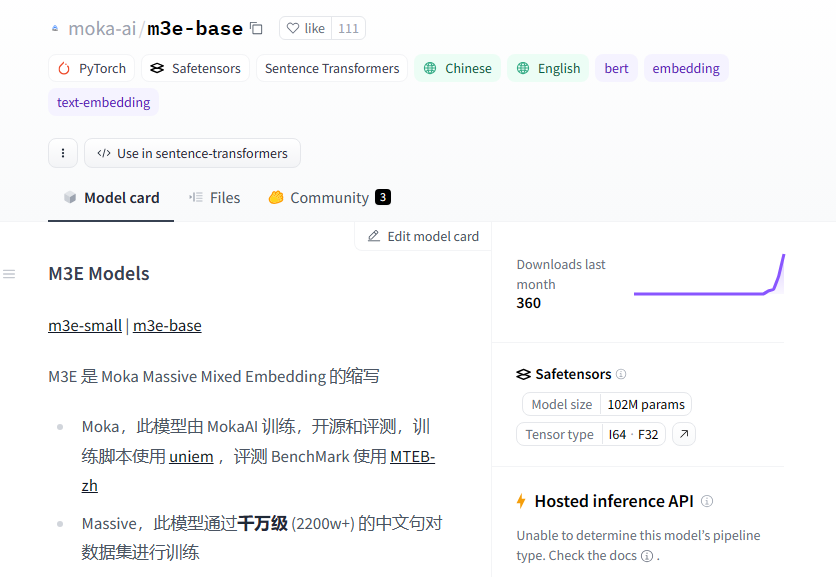
Task: Copy the model name with the copy icon
Action: point(256,28)
